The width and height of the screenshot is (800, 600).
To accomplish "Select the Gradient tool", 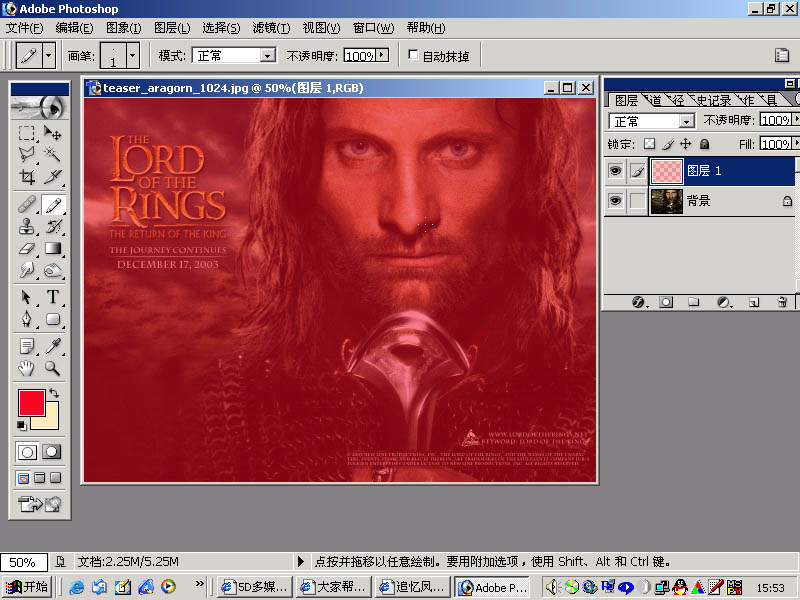I will tap(53, 248).
